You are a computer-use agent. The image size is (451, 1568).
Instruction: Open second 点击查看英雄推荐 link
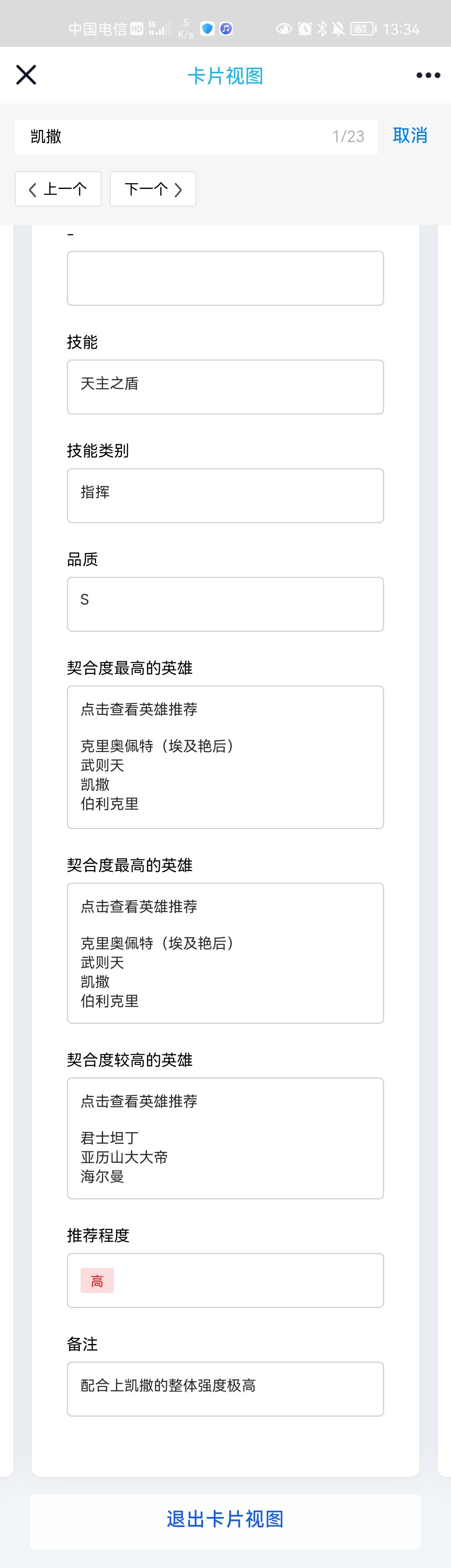[x=139, y=906]
